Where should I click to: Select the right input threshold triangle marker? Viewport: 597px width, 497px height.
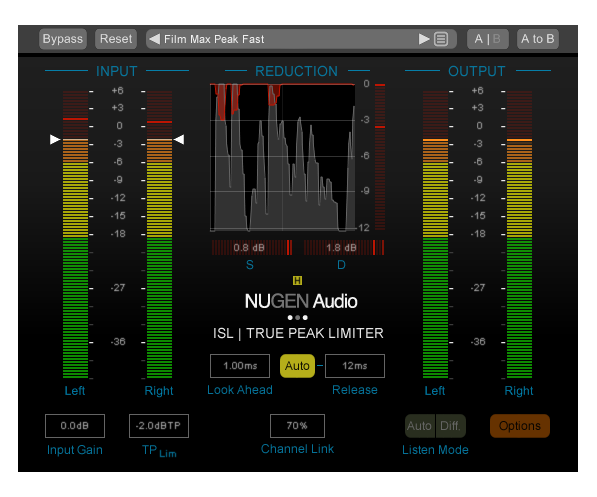[179, 139]
